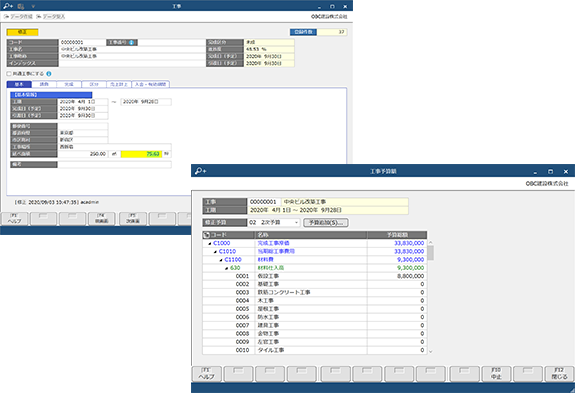Screen dimensions: 575x393
Task: Select row 0010 タイル工事
Action: 315,350
